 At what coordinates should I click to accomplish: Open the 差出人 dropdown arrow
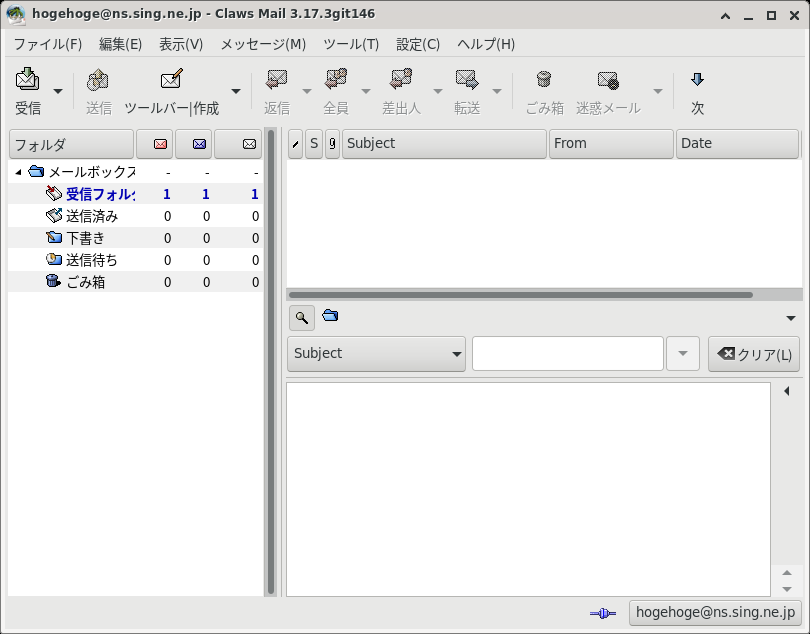pos(438,91)
